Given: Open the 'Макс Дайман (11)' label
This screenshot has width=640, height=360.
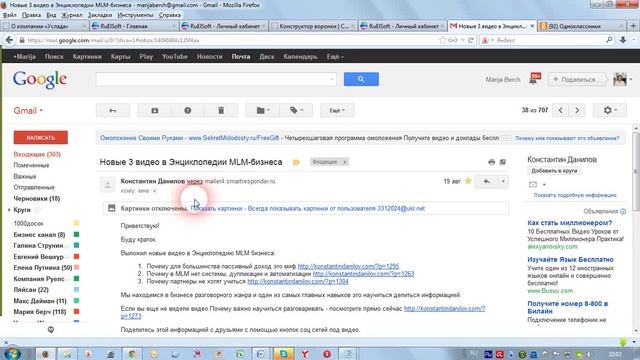Looking at the screenshot, I should click(40, 301).
